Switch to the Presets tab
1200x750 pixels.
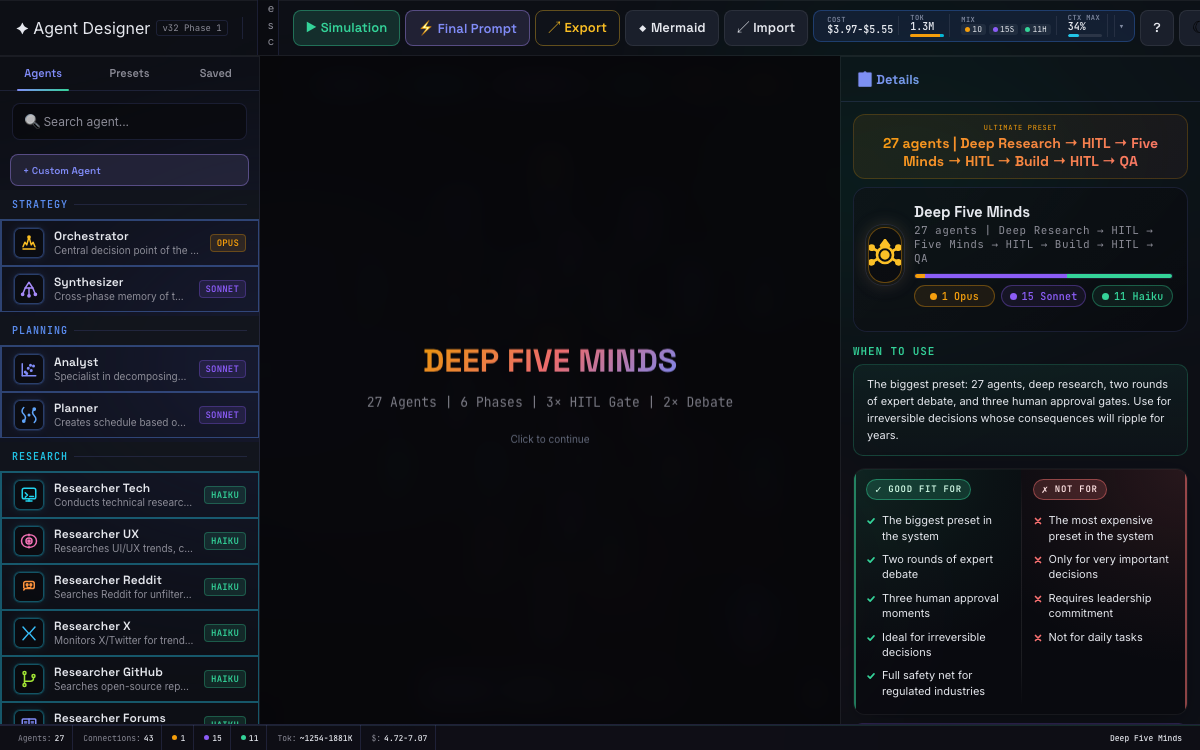129,73
